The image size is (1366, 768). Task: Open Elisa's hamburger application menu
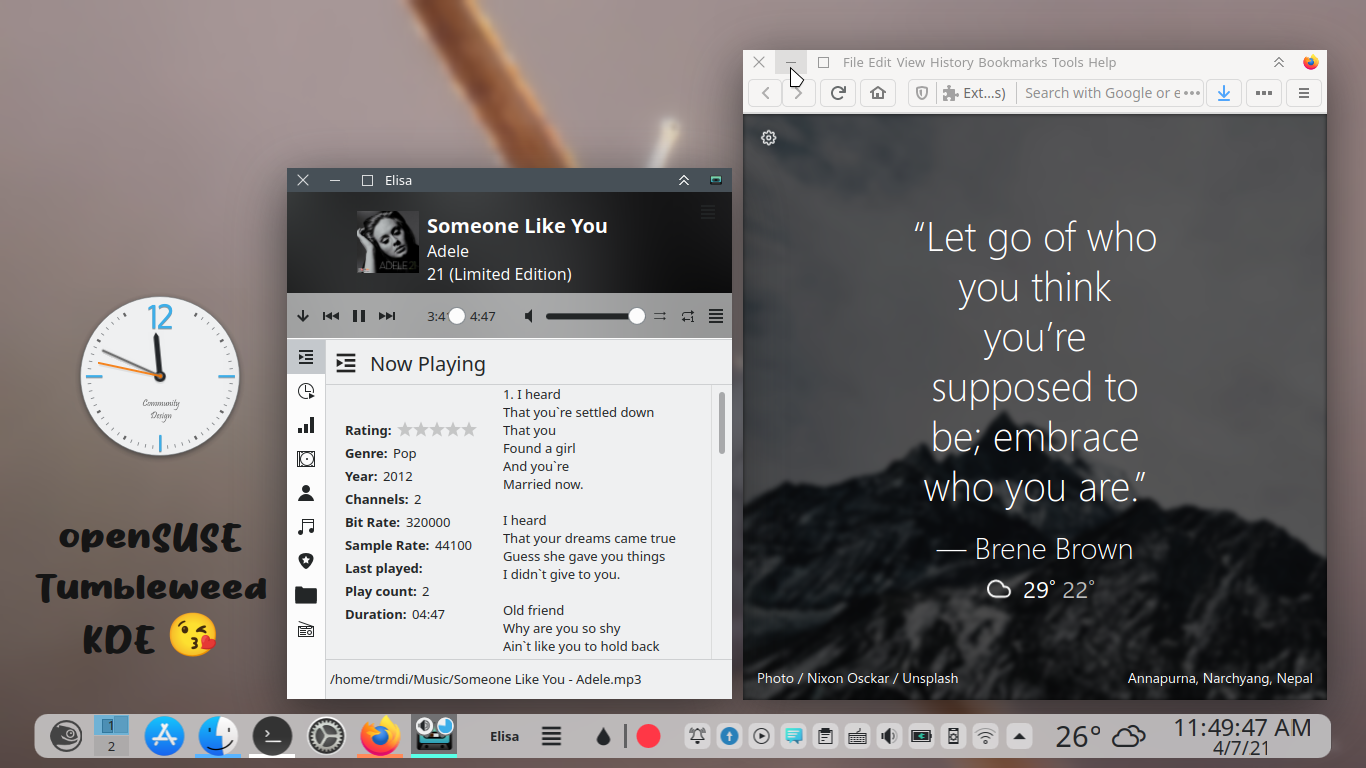point(716,316)
